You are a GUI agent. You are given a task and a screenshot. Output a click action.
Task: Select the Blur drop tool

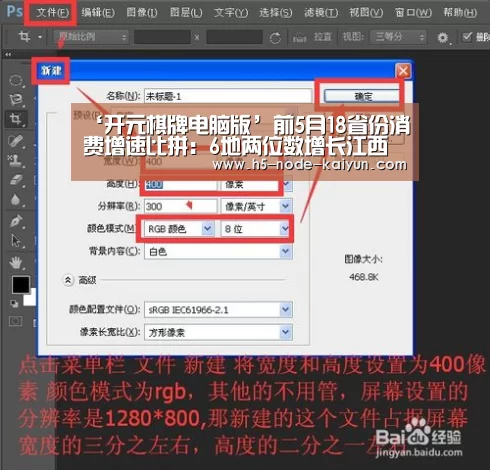click(16, 200)
